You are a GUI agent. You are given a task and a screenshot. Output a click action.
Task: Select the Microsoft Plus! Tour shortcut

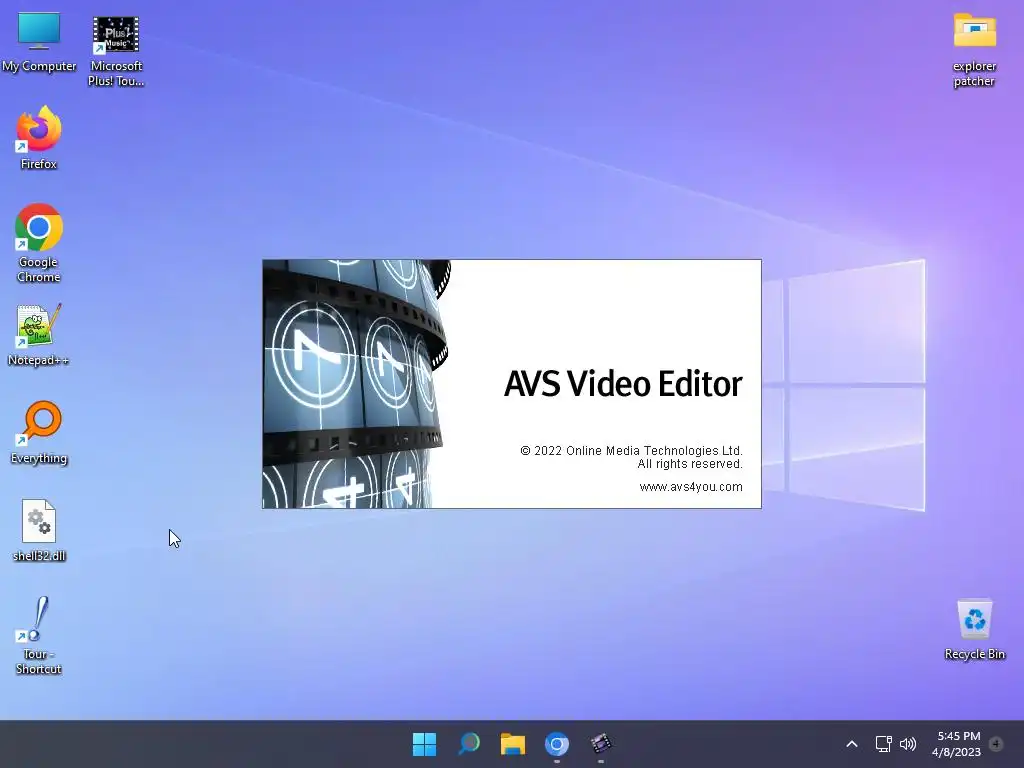[x=116, y=51]
